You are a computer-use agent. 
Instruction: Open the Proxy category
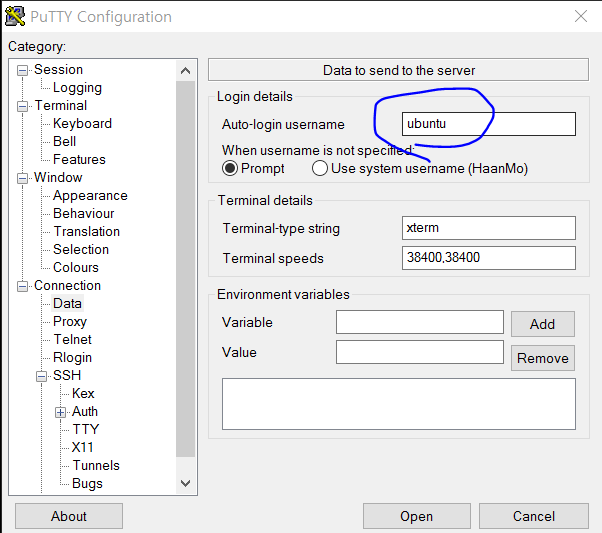(70, 321)
